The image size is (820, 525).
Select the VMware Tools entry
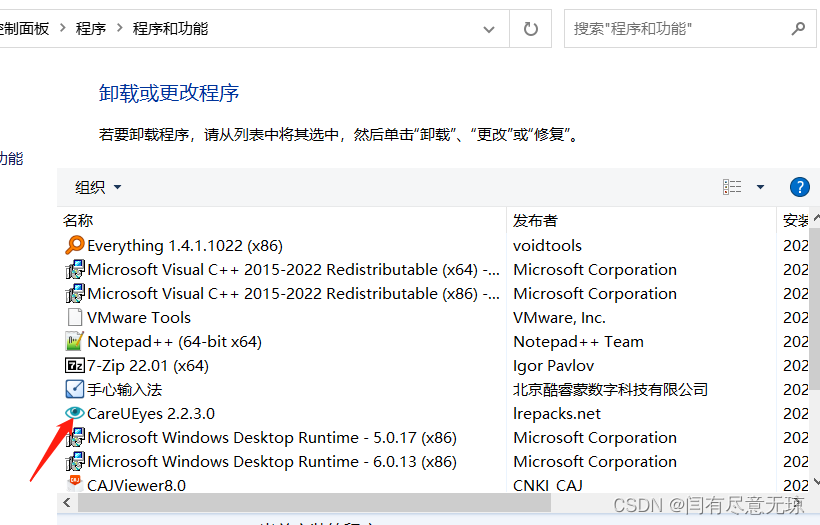coord(139,317)
